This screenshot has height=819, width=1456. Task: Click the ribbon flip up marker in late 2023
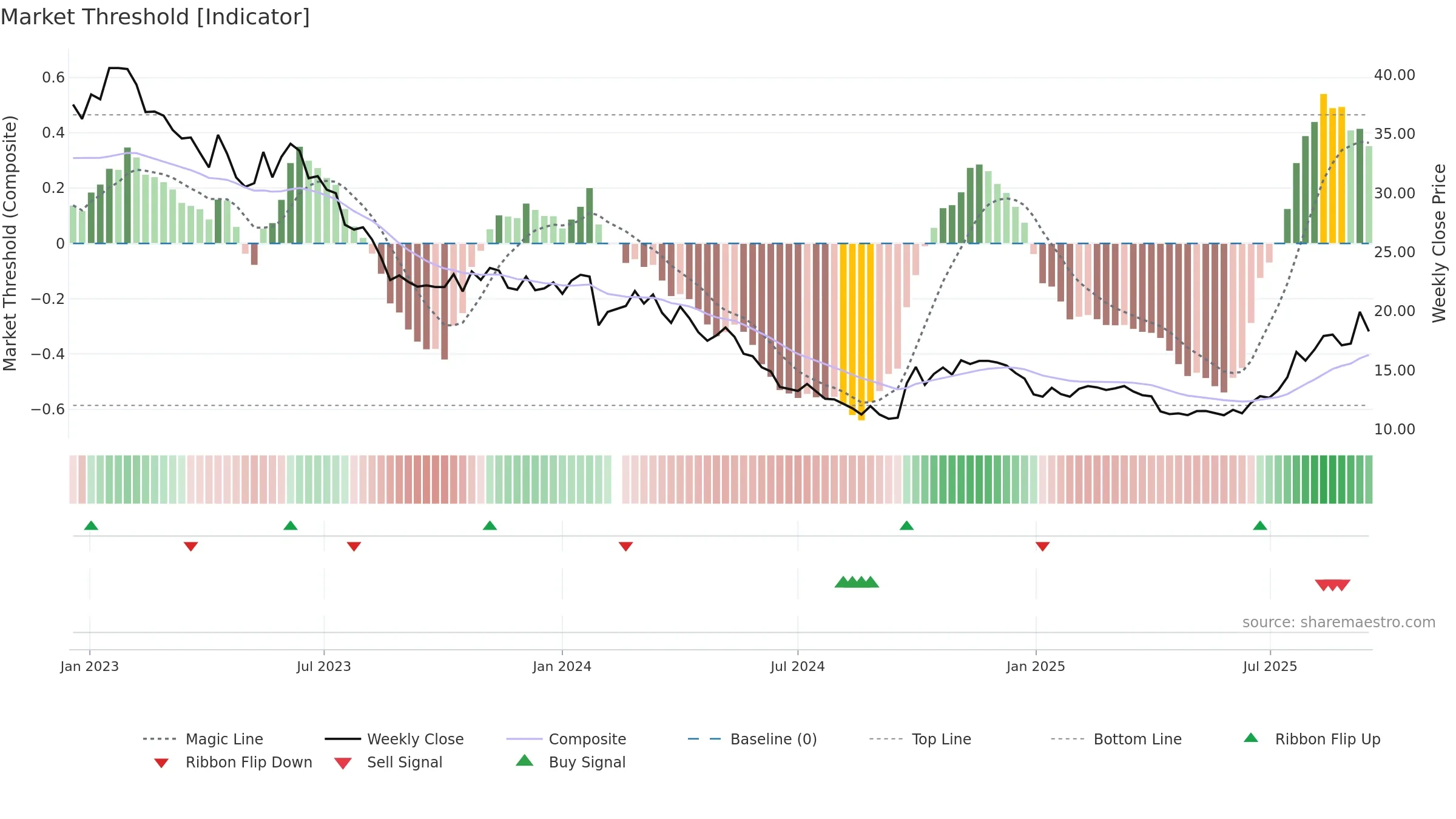(x=490, y=525)
